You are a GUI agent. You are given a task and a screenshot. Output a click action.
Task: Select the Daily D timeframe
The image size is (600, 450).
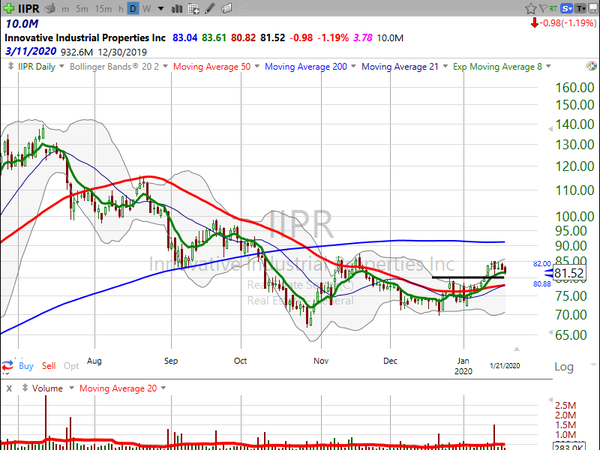(x=133, y=8)
